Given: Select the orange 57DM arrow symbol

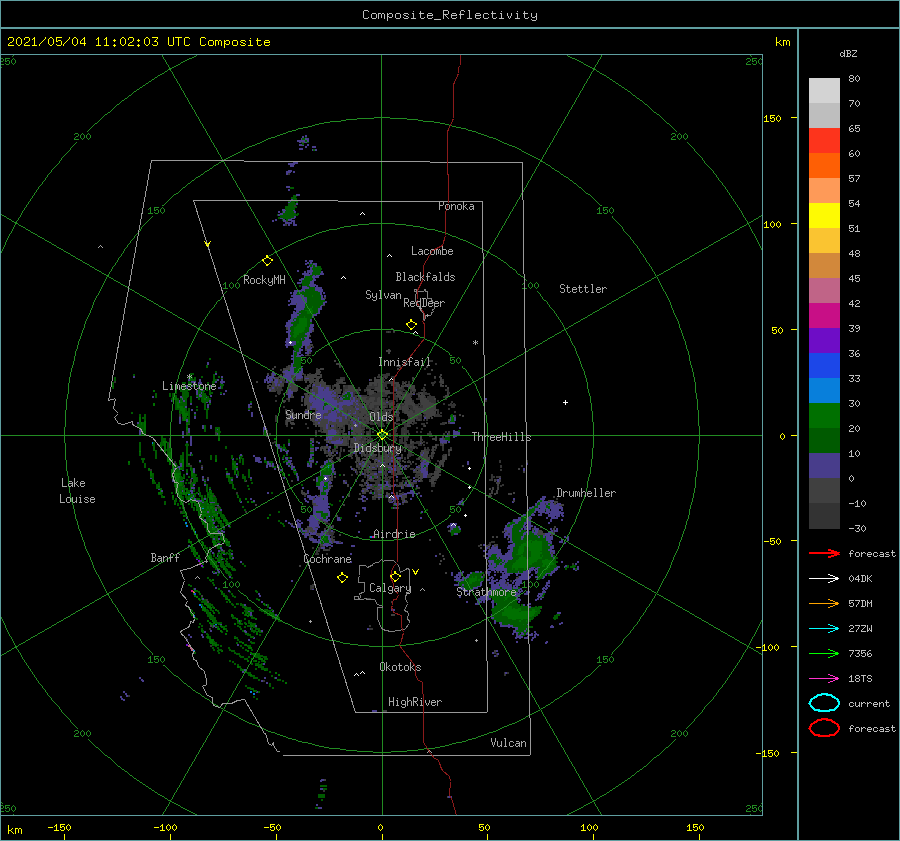Looking at the screenshot, I should click(x=824, y=603).
